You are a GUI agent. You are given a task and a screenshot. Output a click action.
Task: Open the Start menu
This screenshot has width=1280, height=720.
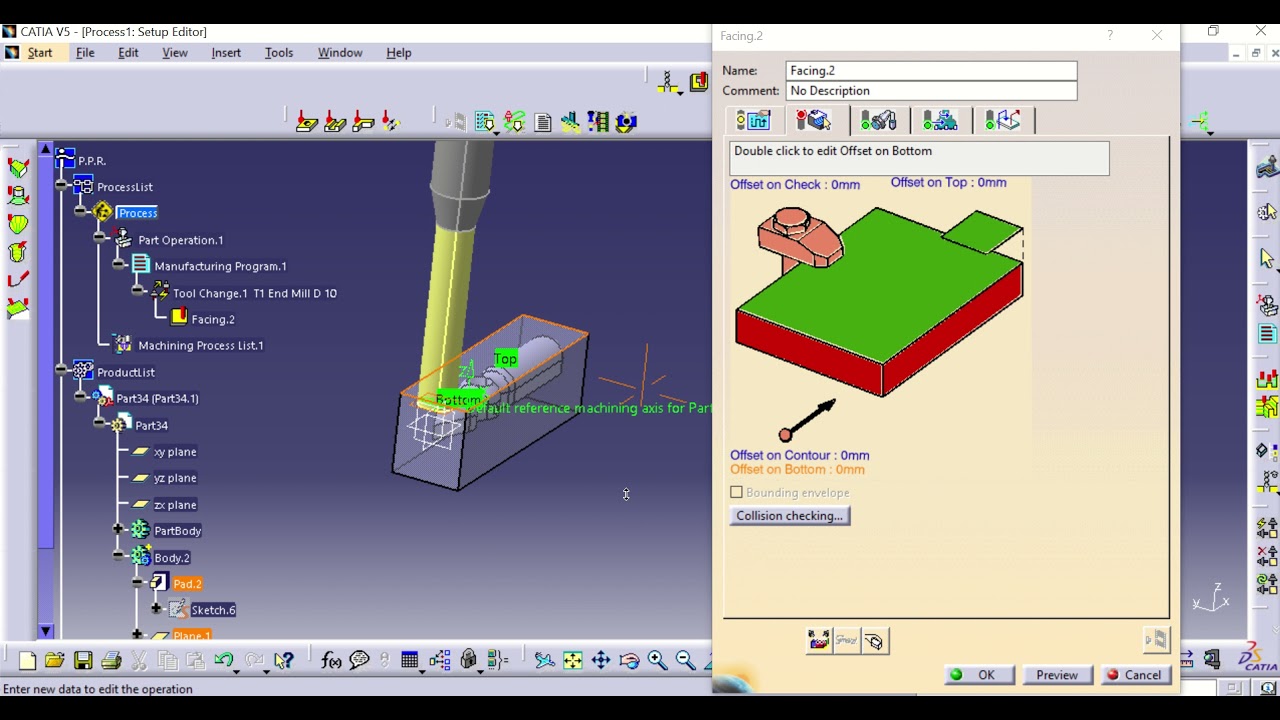(40, 53)
